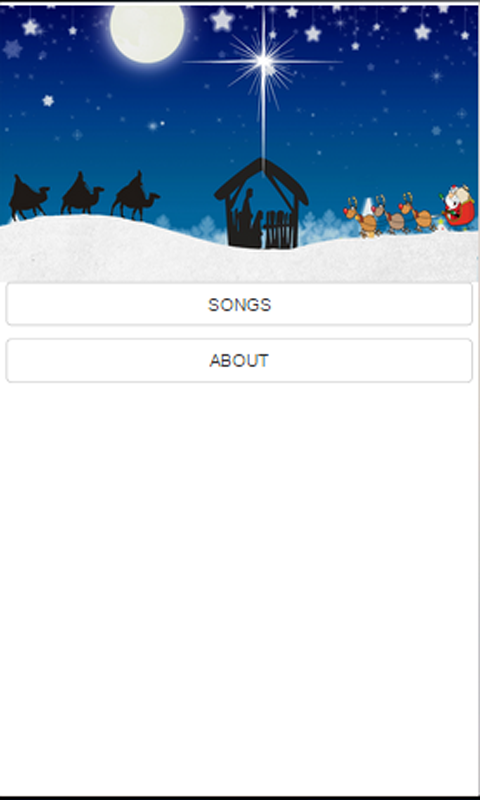Click Santa Claus in his sleigh

coord(458,206)
